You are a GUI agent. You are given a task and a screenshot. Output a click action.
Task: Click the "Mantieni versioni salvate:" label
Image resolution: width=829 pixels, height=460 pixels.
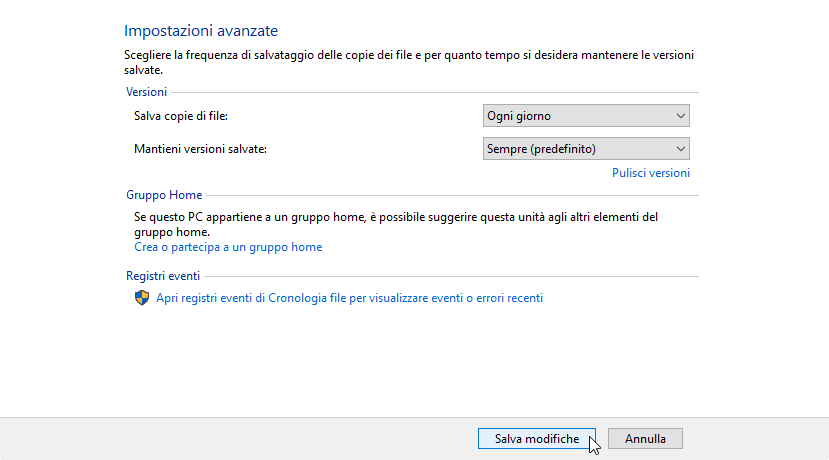[201, 149]
